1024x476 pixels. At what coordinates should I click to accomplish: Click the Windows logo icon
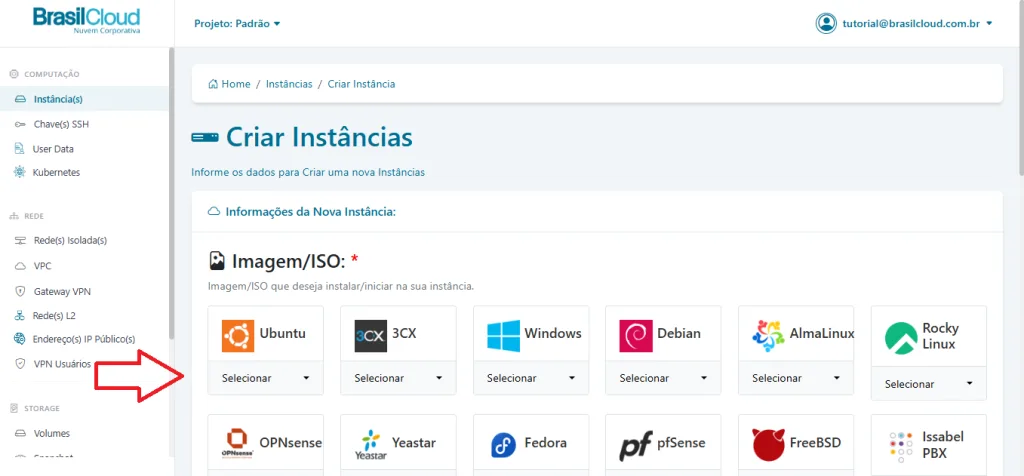click(x=504, y=336)
